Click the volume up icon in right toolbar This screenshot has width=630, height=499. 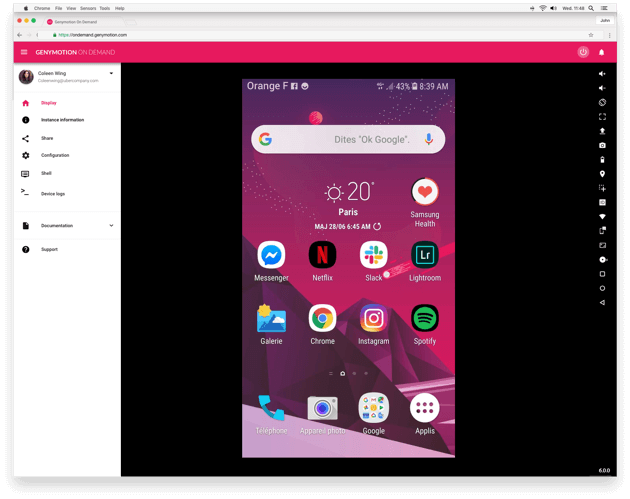pos(602,74)
